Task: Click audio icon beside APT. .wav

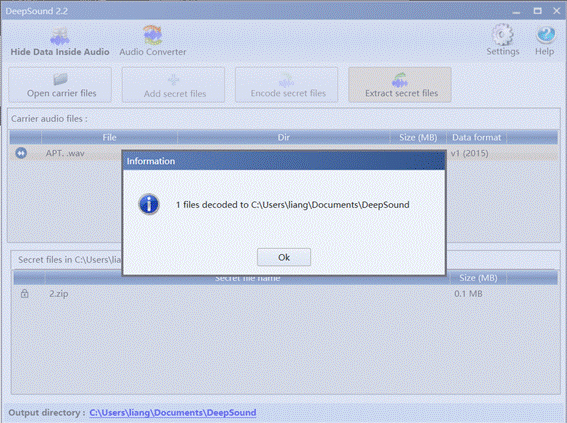Action: 21,153
